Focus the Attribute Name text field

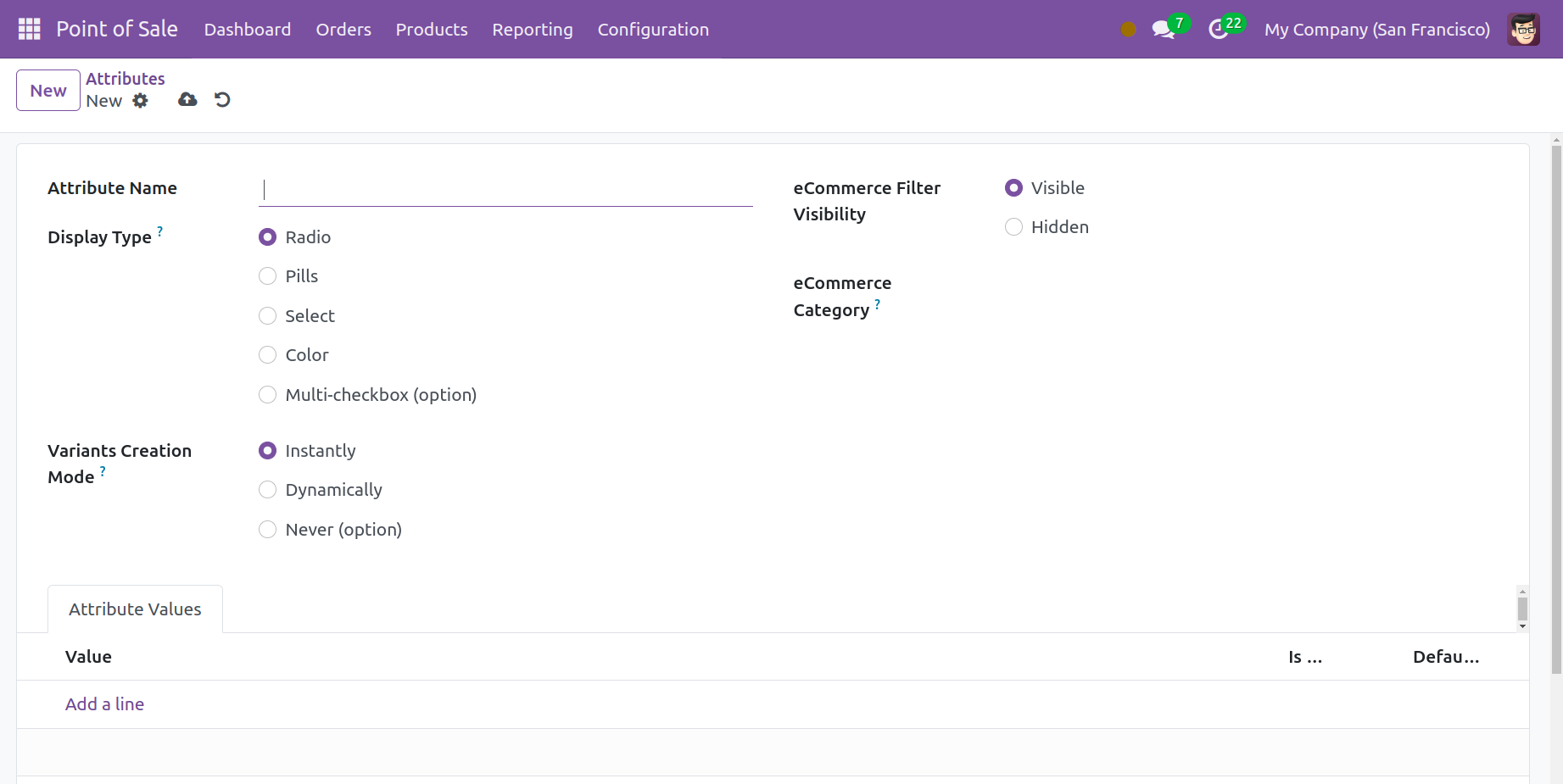(x=505, y=190)
